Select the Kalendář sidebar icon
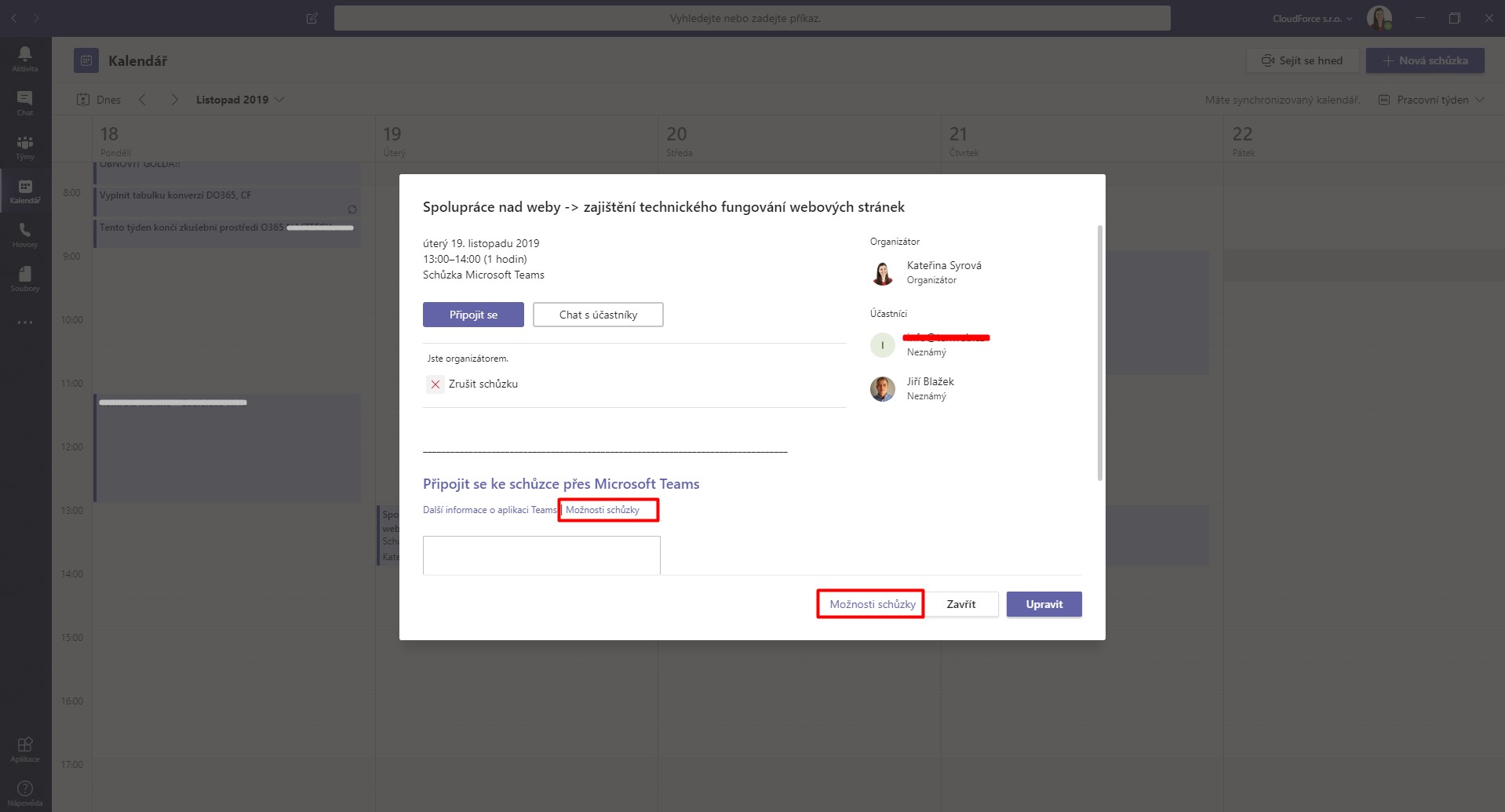Screen dimensions: 1505x812 (x=25, y=191)
